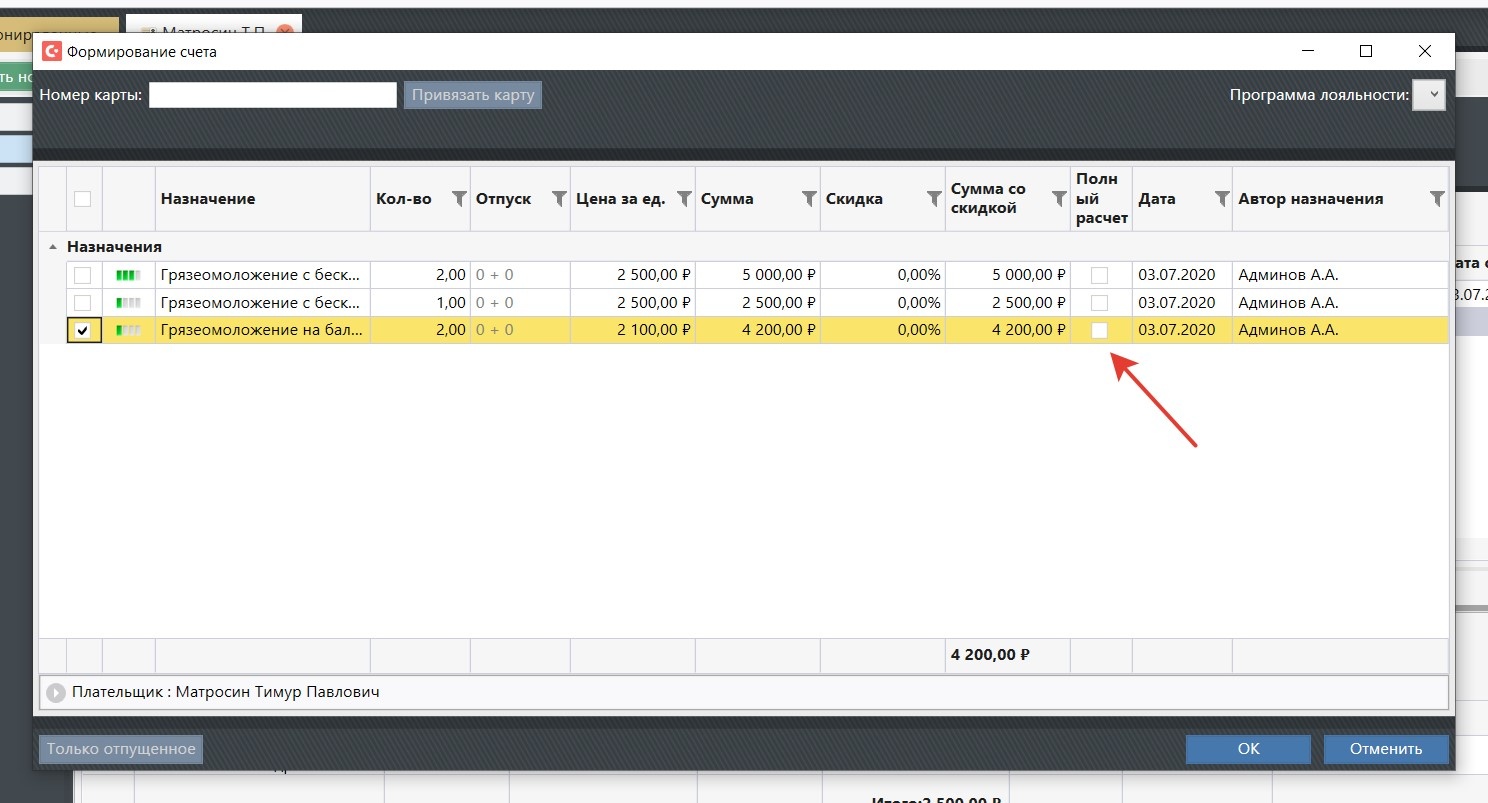
Task: Expand the Плательщик section
Action: tap(56, 692)
